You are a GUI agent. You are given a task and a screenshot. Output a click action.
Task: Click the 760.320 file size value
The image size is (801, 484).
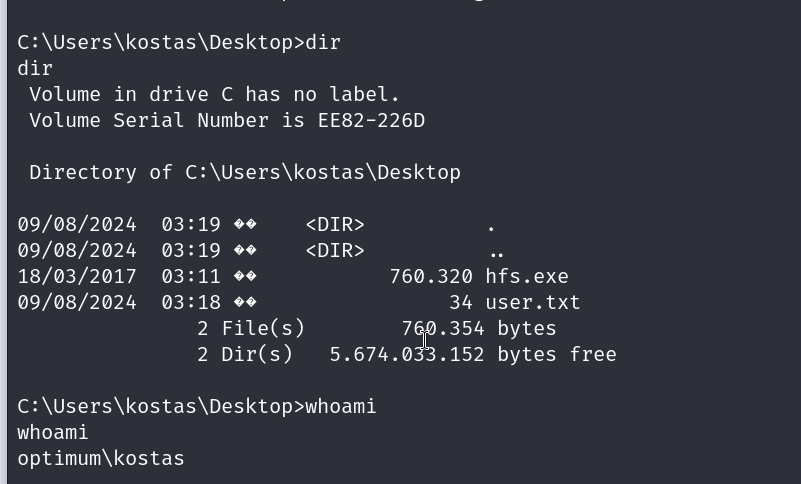pos(431,277)
